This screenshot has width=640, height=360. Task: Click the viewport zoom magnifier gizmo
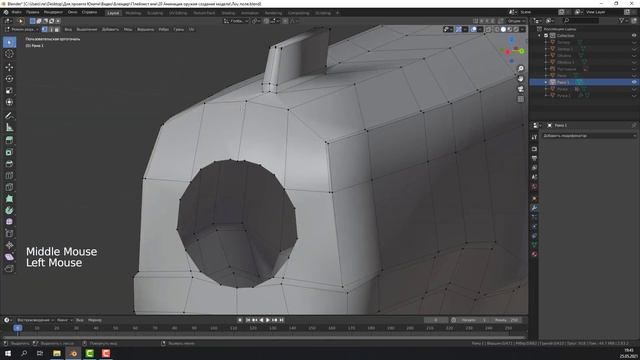click(521, 69)
